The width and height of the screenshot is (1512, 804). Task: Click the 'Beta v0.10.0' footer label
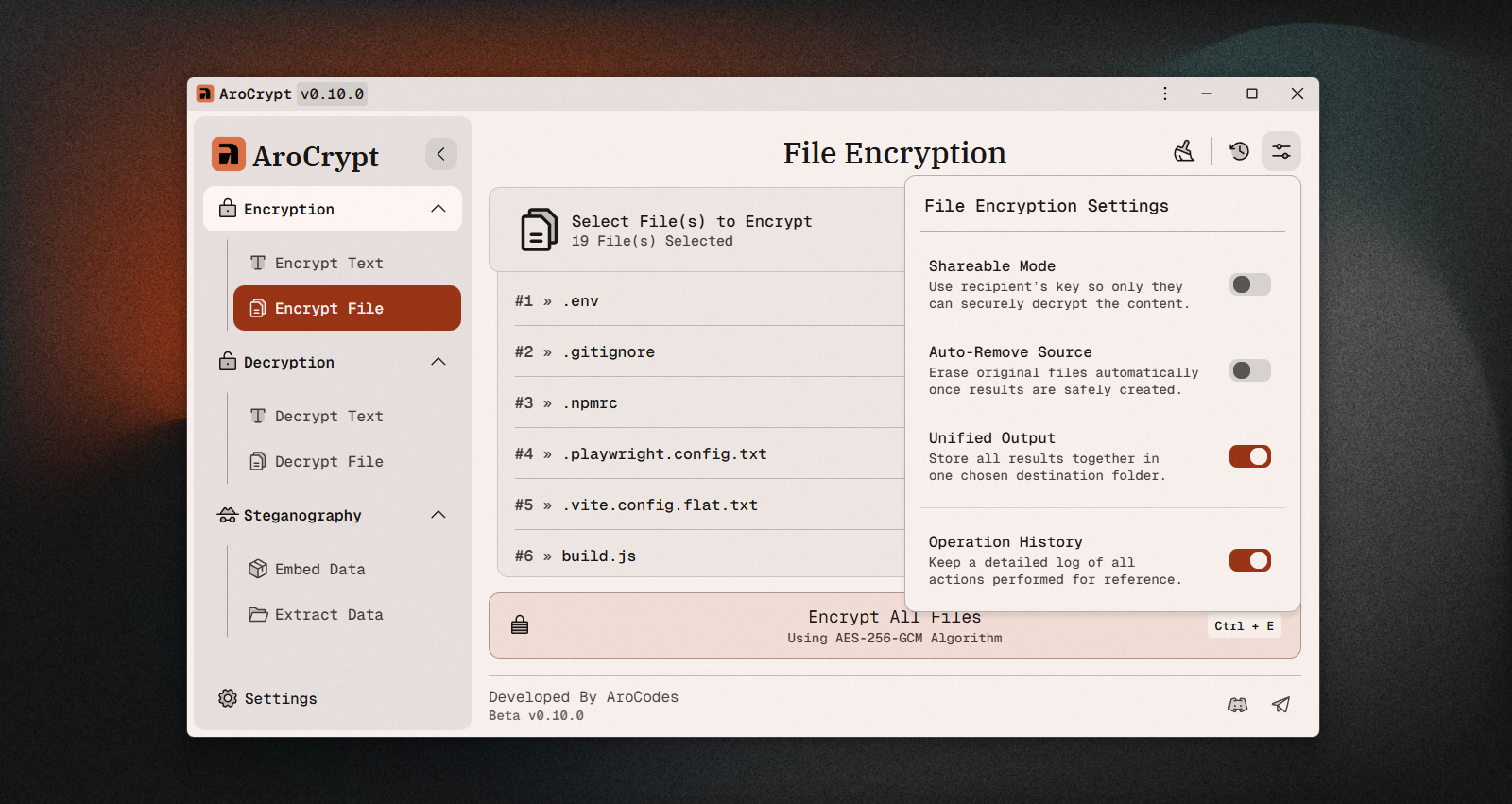pos(536,716)
